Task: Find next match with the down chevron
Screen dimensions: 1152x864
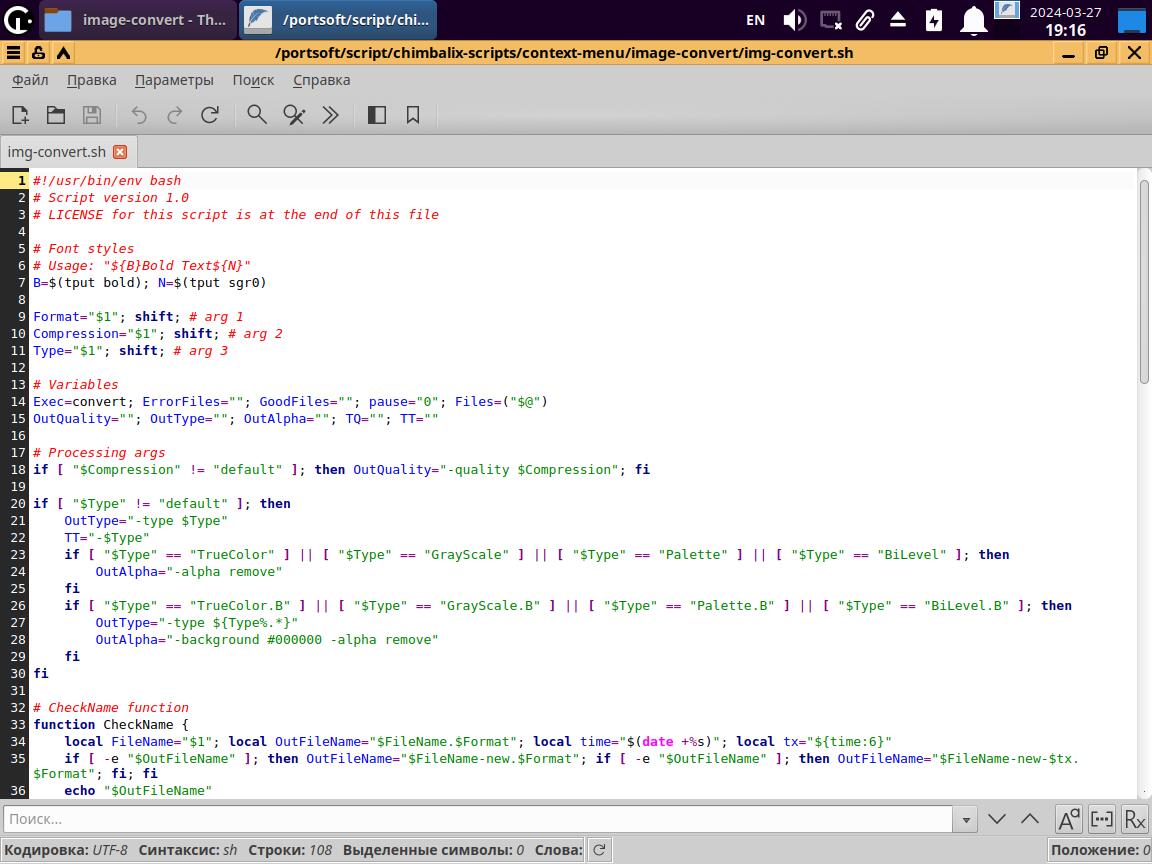Action: [997, 819]
